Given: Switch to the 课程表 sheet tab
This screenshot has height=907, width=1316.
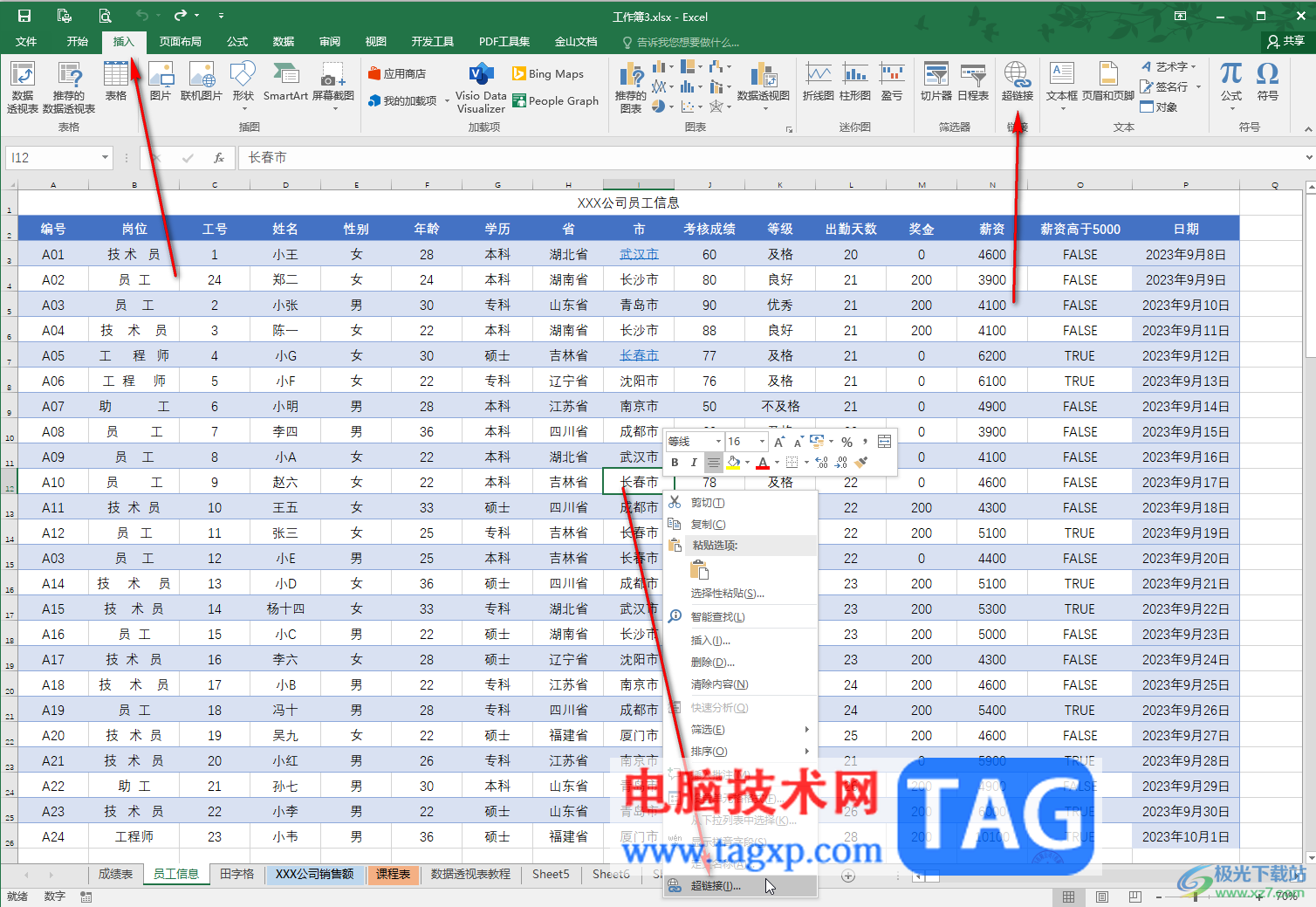Looking at the screenshot, I should coord(394,874).
